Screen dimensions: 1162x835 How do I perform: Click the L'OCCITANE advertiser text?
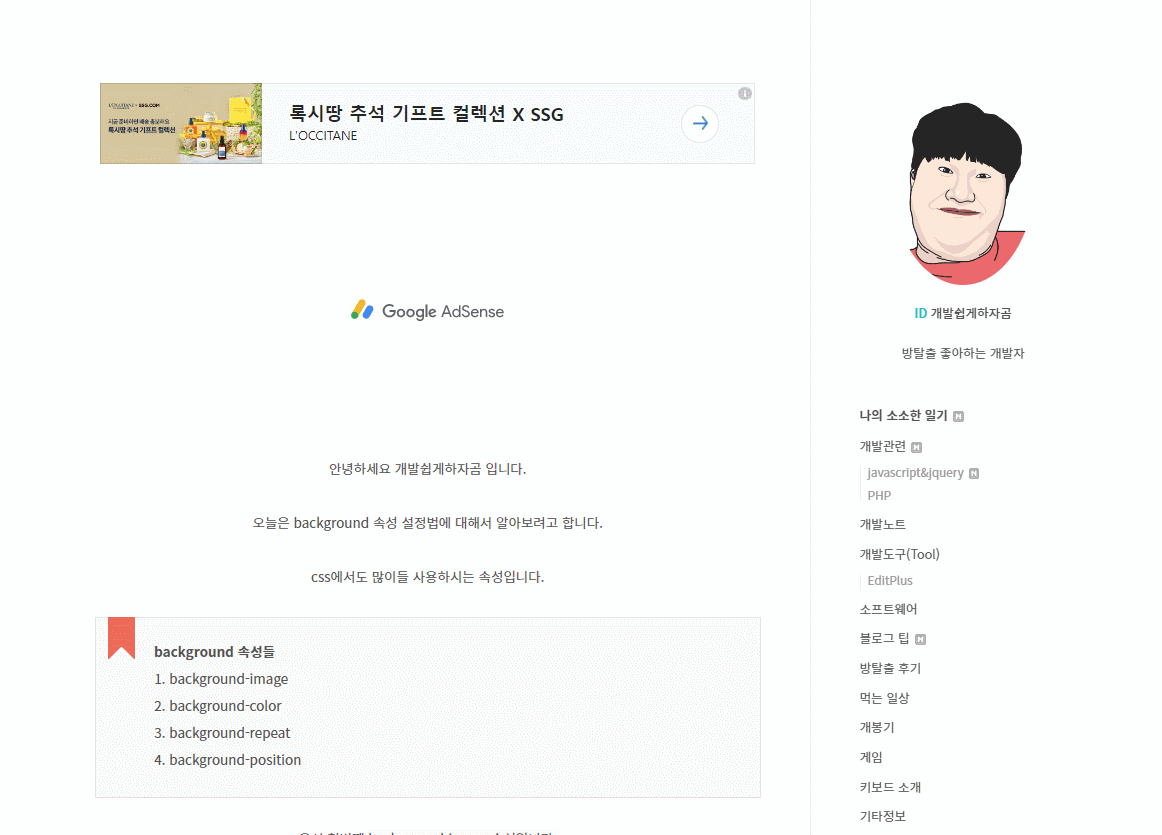point(323,136)
